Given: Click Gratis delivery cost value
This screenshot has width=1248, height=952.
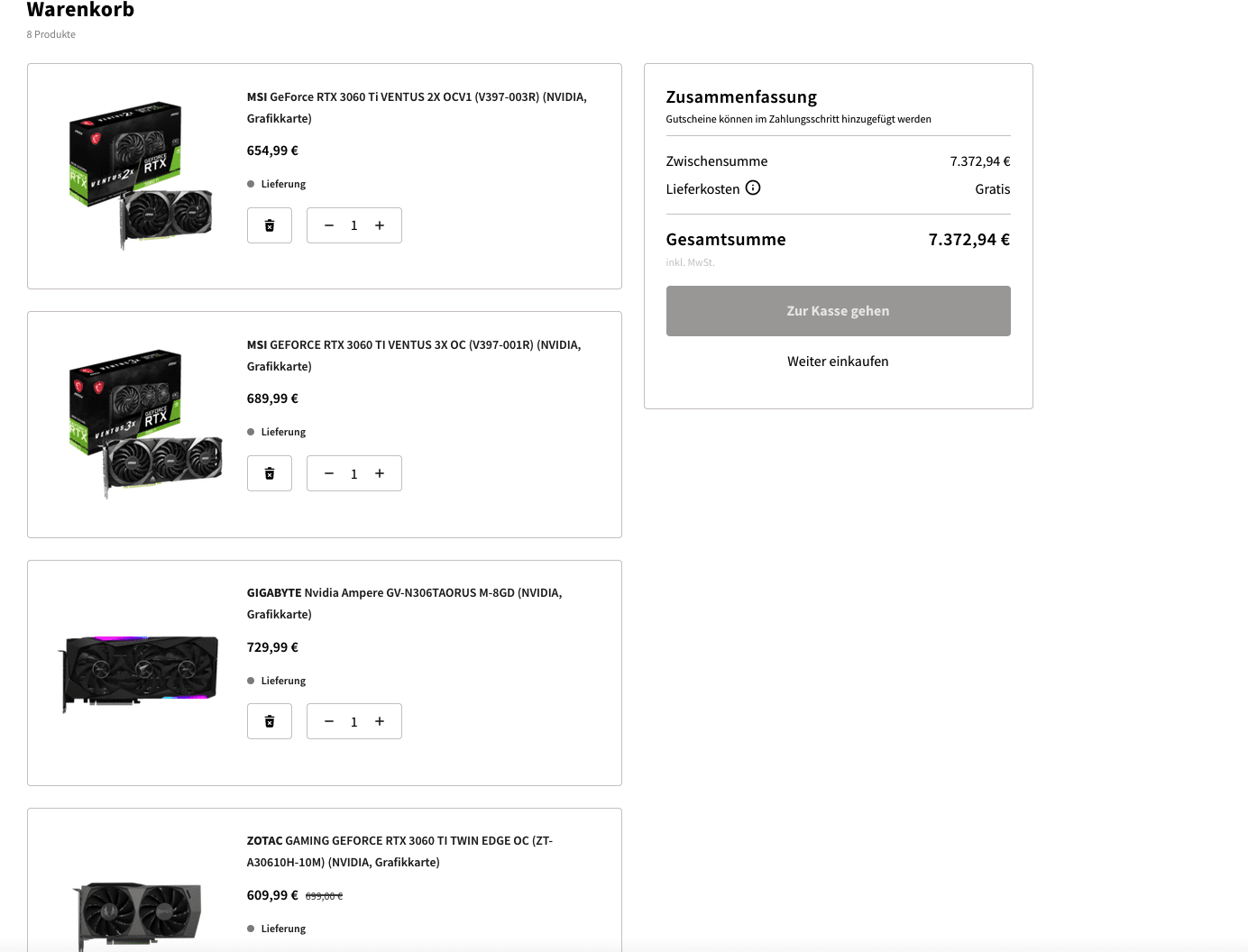Looking at the screenshot, I should click(x=993, y=189).
